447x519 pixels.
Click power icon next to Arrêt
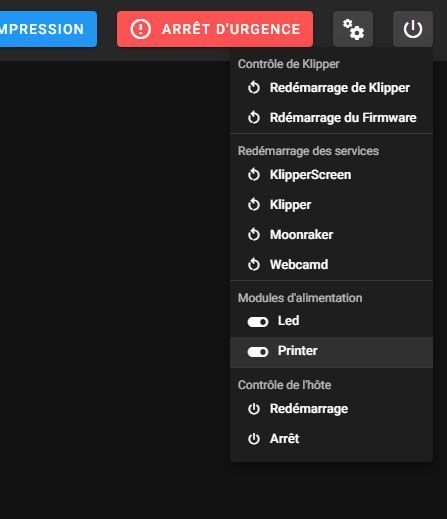point(254,439)
